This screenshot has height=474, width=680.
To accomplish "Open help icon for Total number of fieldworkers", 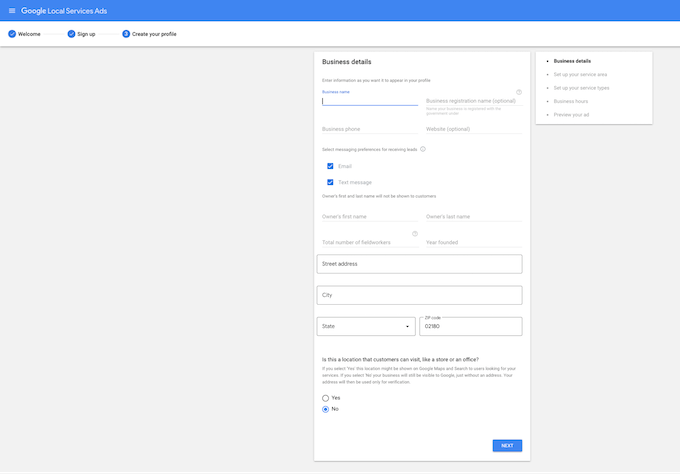I will point(415,234).
